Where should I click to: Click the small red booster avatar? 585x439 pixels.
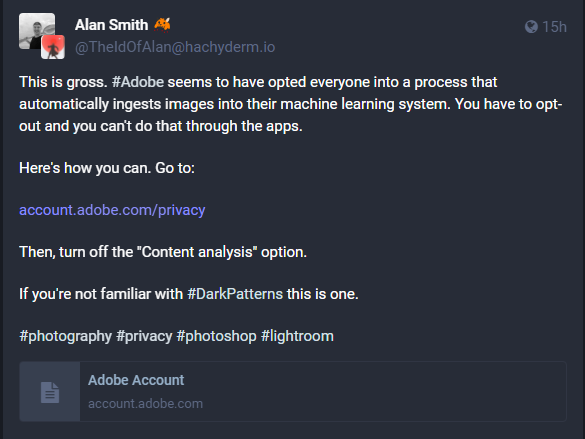(53, 47)
